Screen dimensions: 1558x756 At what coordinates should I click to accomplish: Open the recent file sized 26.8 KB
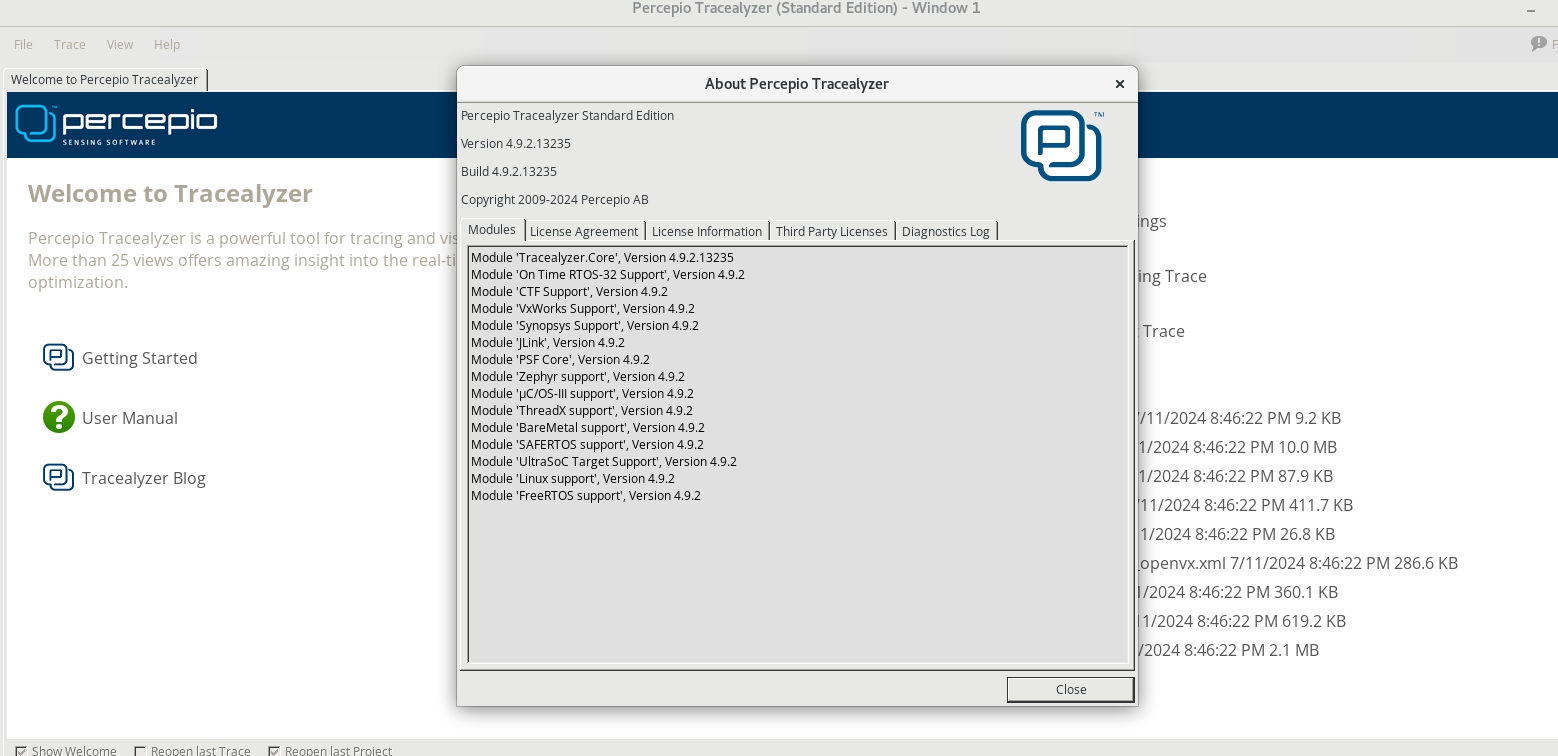pyautogui.click(x=1237, y=534)
